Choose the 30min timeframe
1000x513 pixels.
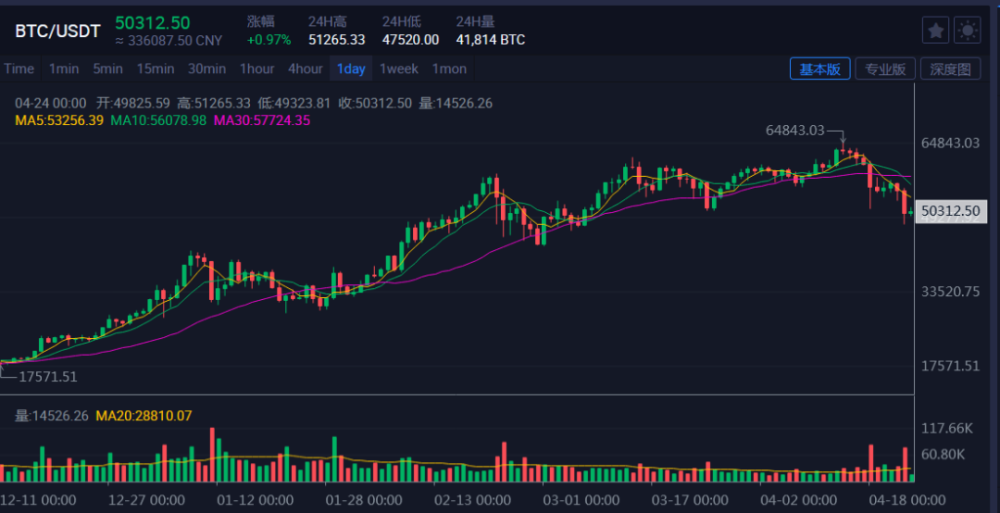coord(207,69)
